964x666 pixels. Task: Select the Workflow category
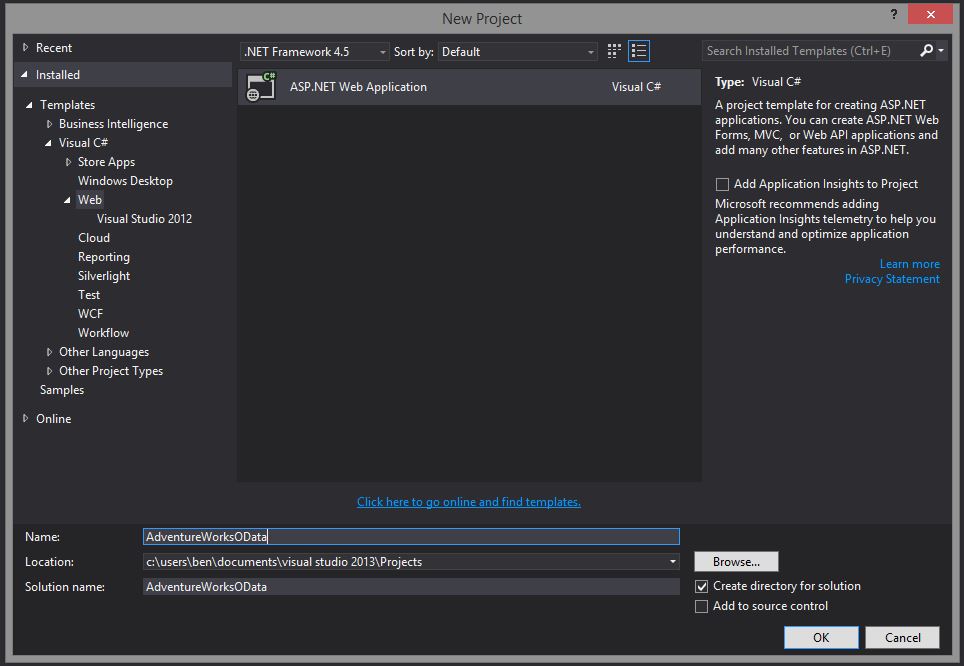click(103, 333)
